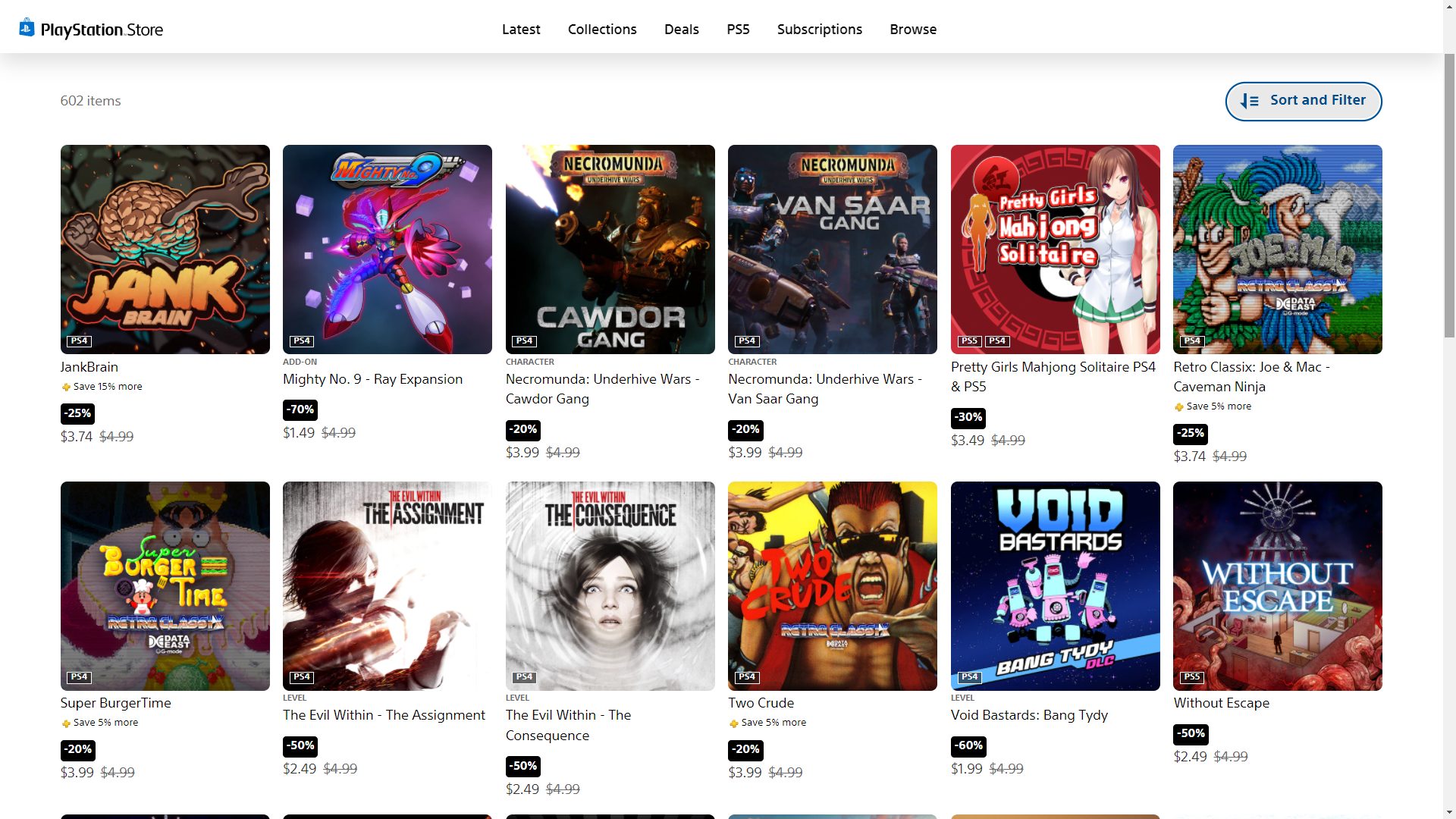Viewport: 1456px width, 819px height.
Task: Click the sort icon in the Sort and Filter button
Action: point(1249,101)
